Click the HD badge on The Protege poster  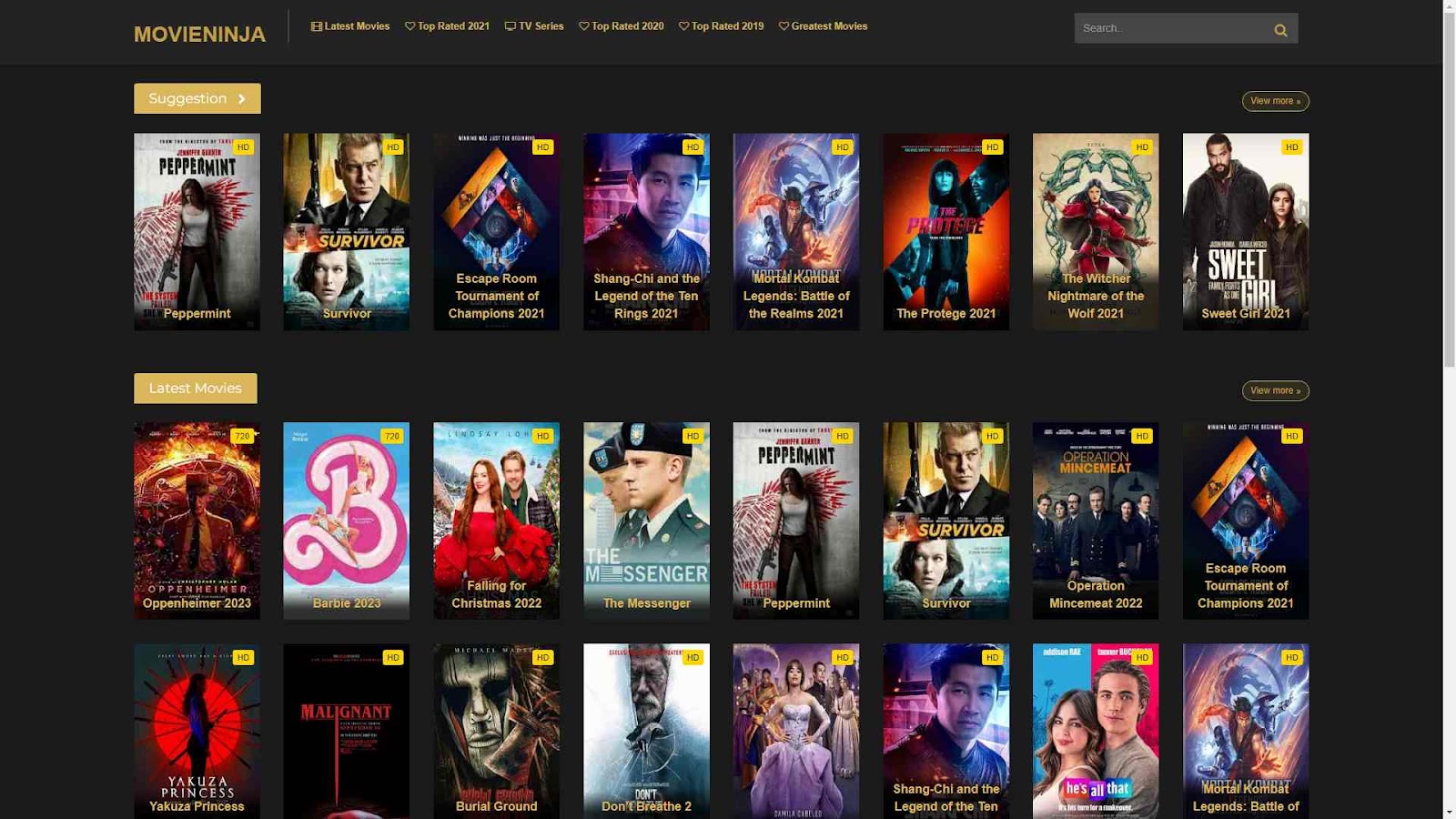click(993, 147)
